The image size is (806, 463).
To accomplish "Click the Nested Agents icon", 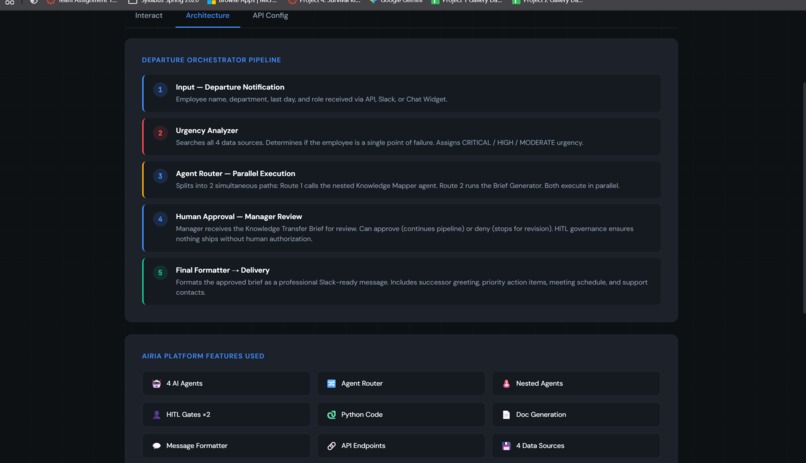I will click(x=506, y=384).
